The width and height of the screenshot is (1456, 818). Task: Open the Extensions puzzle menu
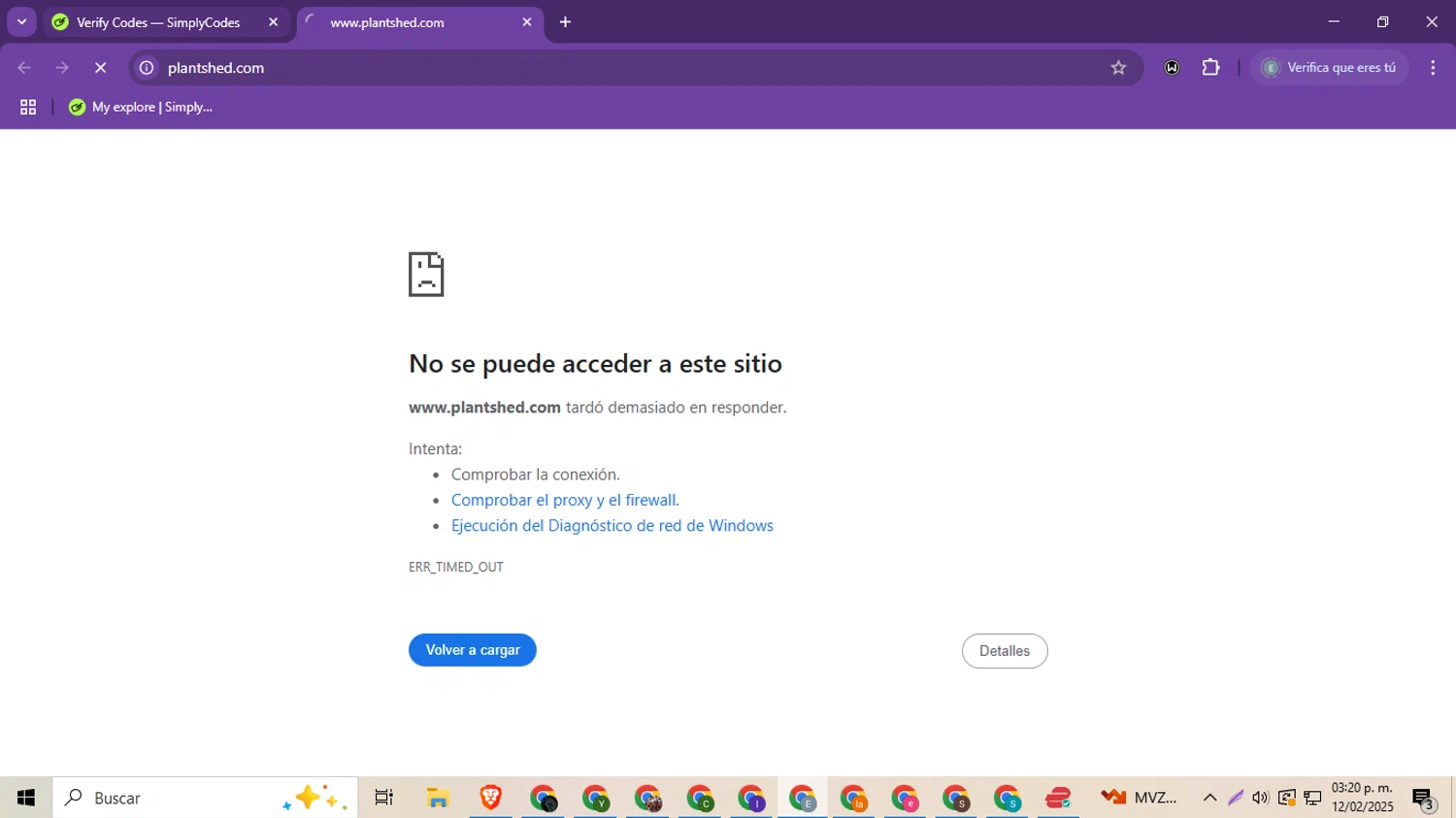click(x=1210, y=68)
